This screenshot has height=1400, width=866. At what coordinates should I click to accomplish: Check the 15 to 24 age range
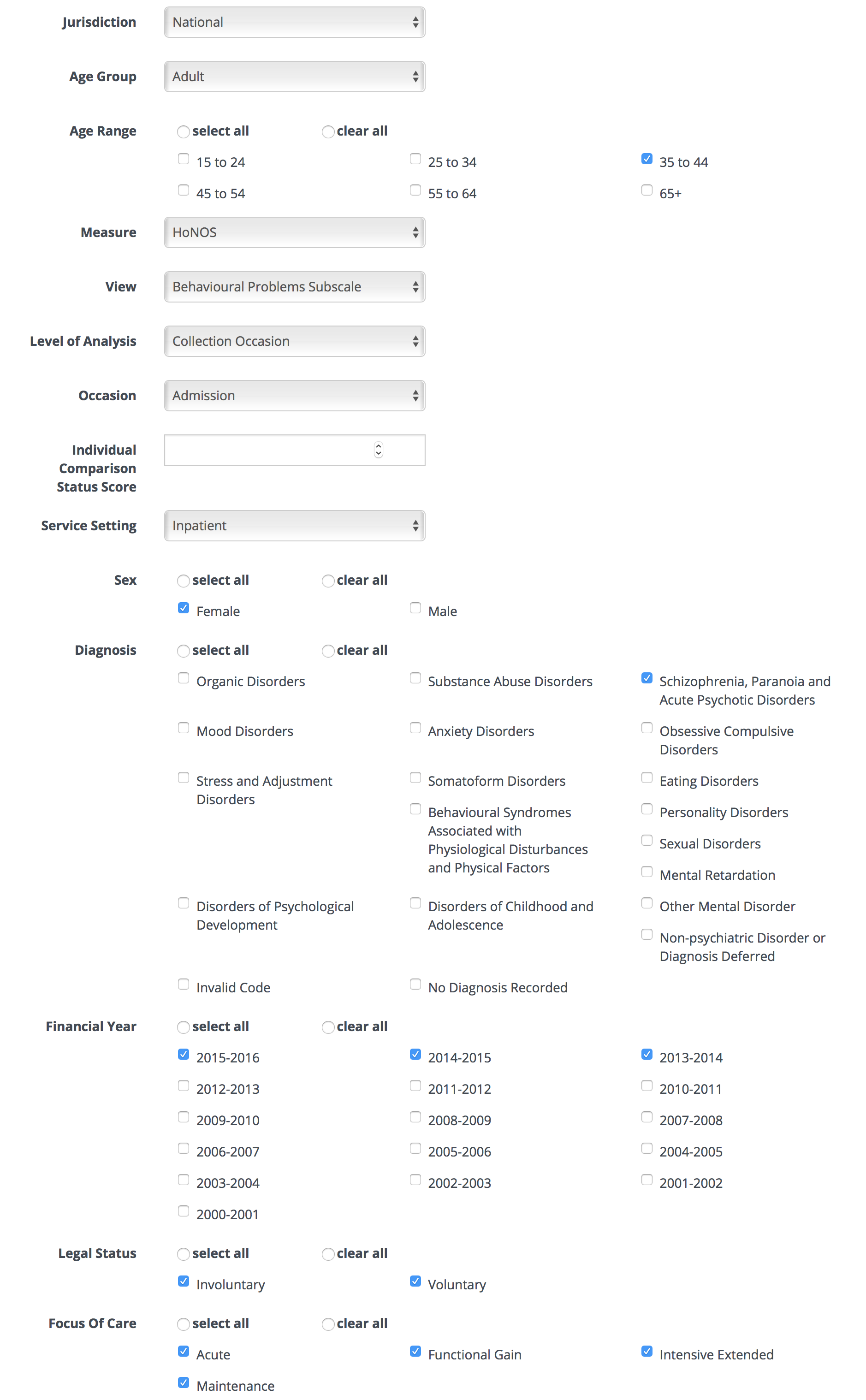183,159
